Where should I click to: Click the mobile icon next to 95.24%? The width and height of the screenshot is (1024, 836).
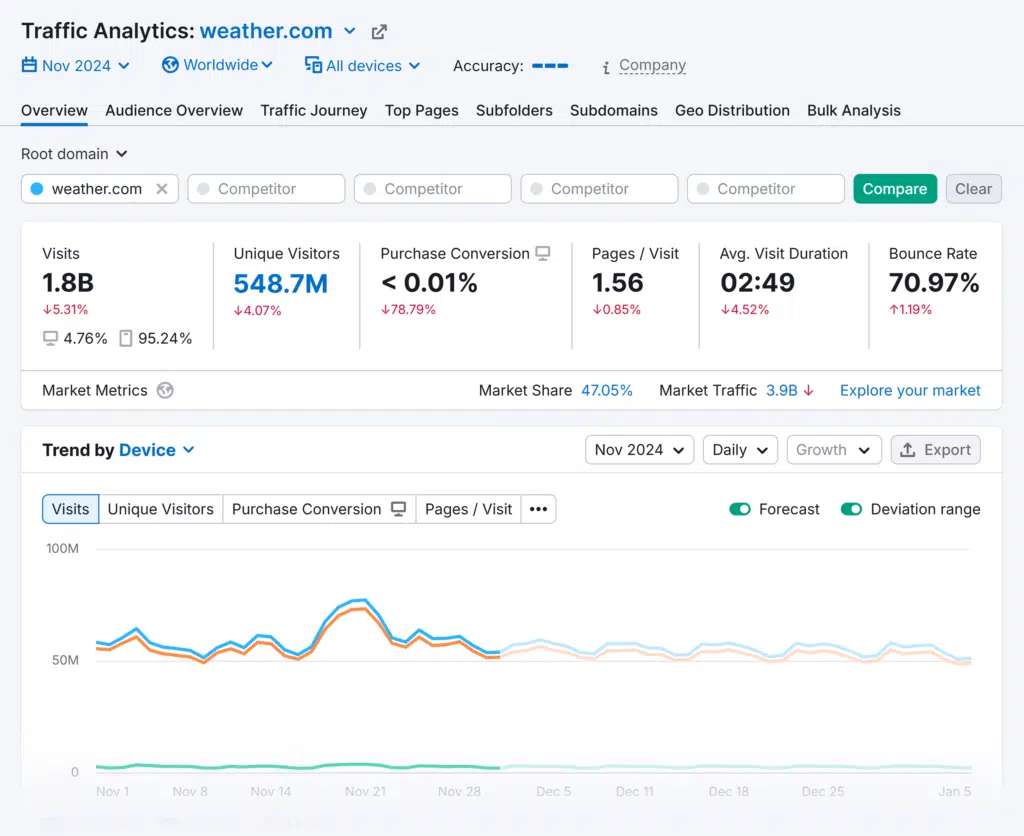coord(126,339)
